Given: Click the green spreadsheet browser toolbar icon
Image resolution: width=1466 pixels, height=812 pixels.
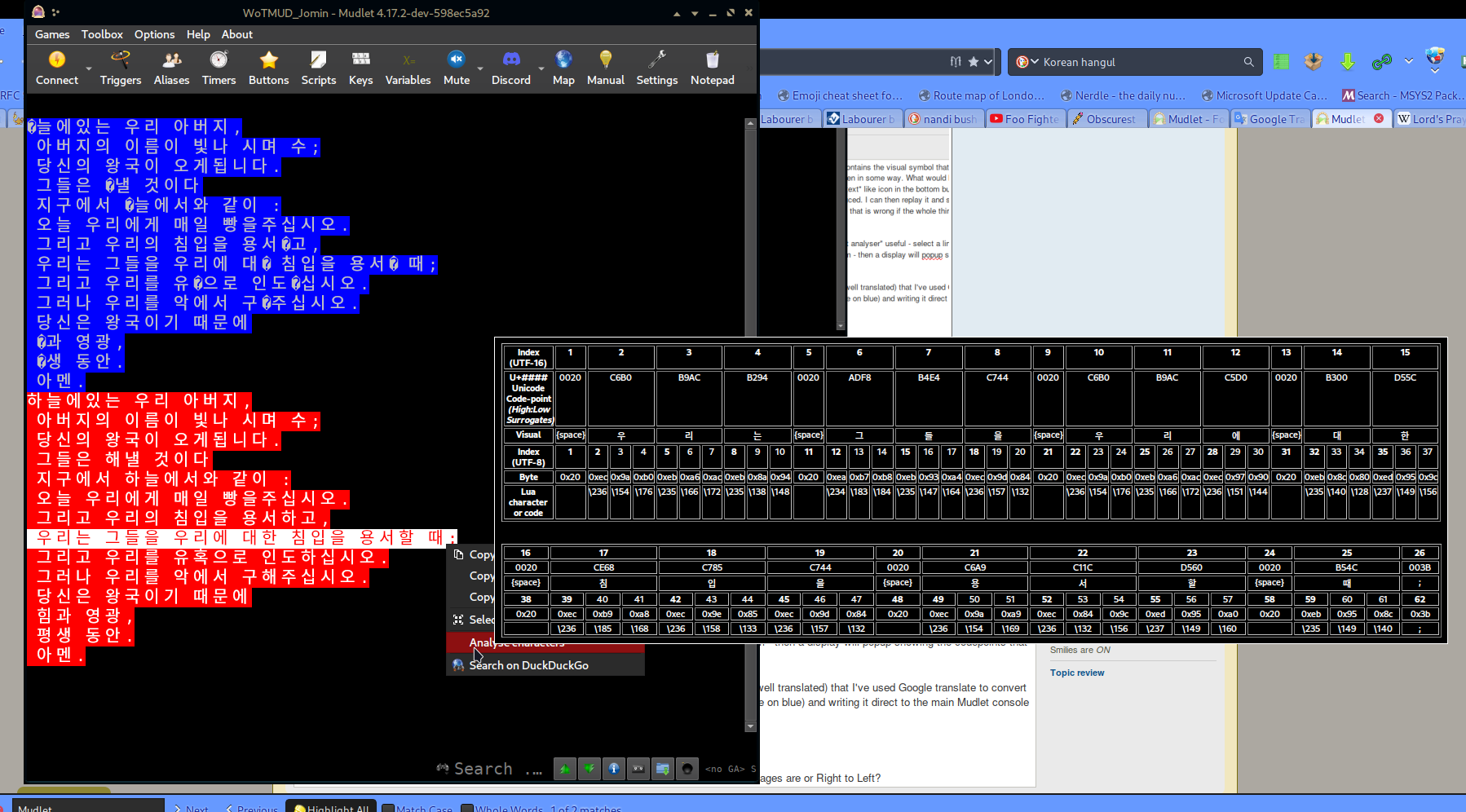Looking at the screenshot, I should tap(1282, 62).
